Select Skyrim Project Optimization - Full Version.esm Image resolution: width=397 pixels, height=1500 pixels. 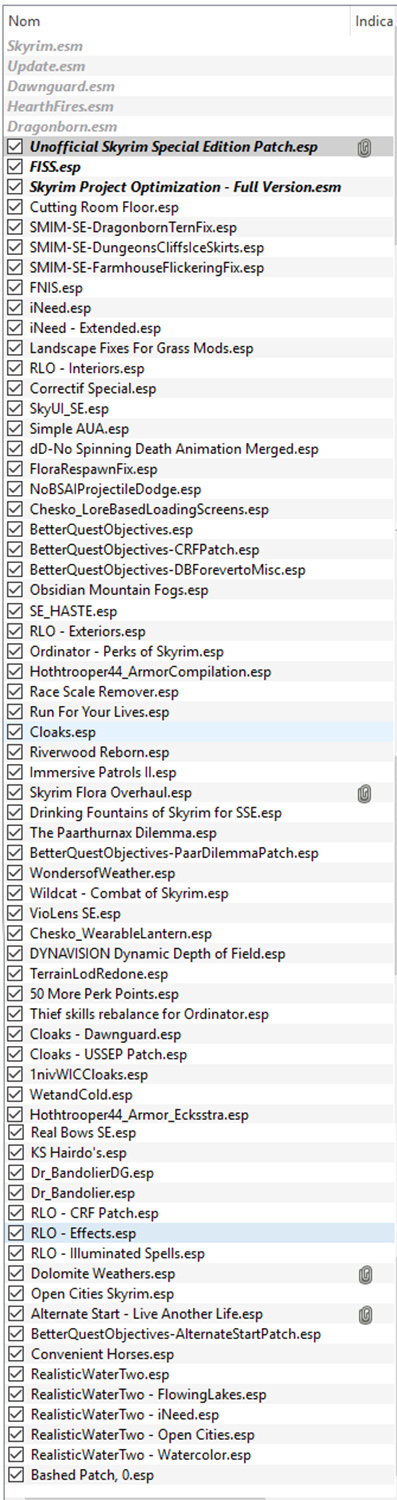point(185,187)
